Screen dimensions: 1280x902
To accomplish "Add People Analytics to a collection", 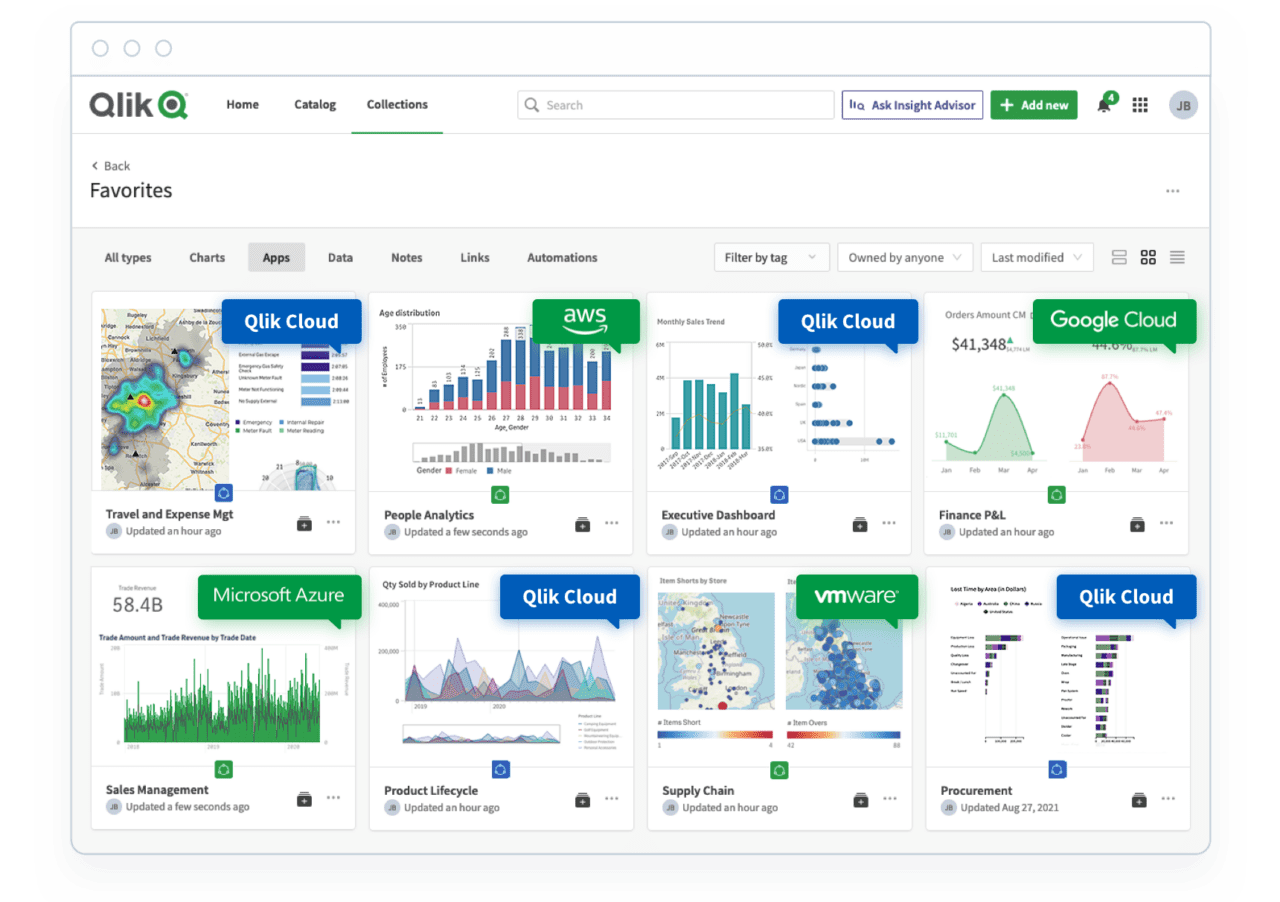I will coord(581,523).
